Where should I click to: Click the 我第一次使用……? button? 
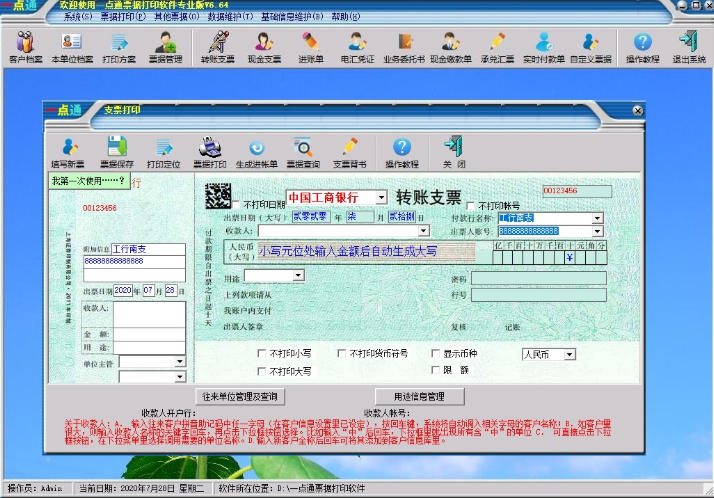tap(89, 181)
